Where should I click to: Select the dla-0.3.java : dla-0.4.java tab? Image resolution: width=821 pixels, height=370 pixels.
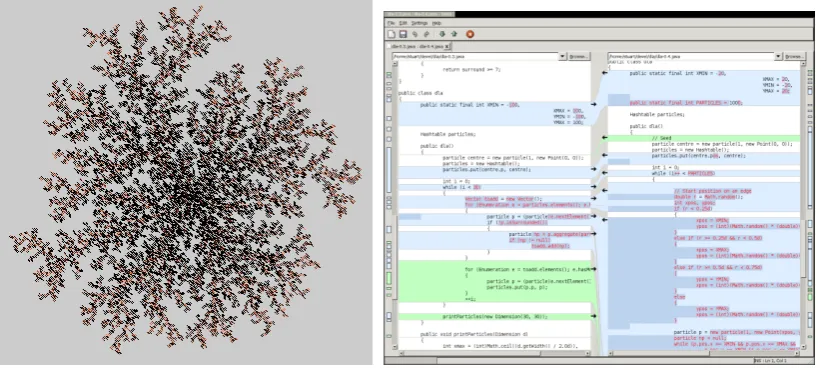point(418,47)
